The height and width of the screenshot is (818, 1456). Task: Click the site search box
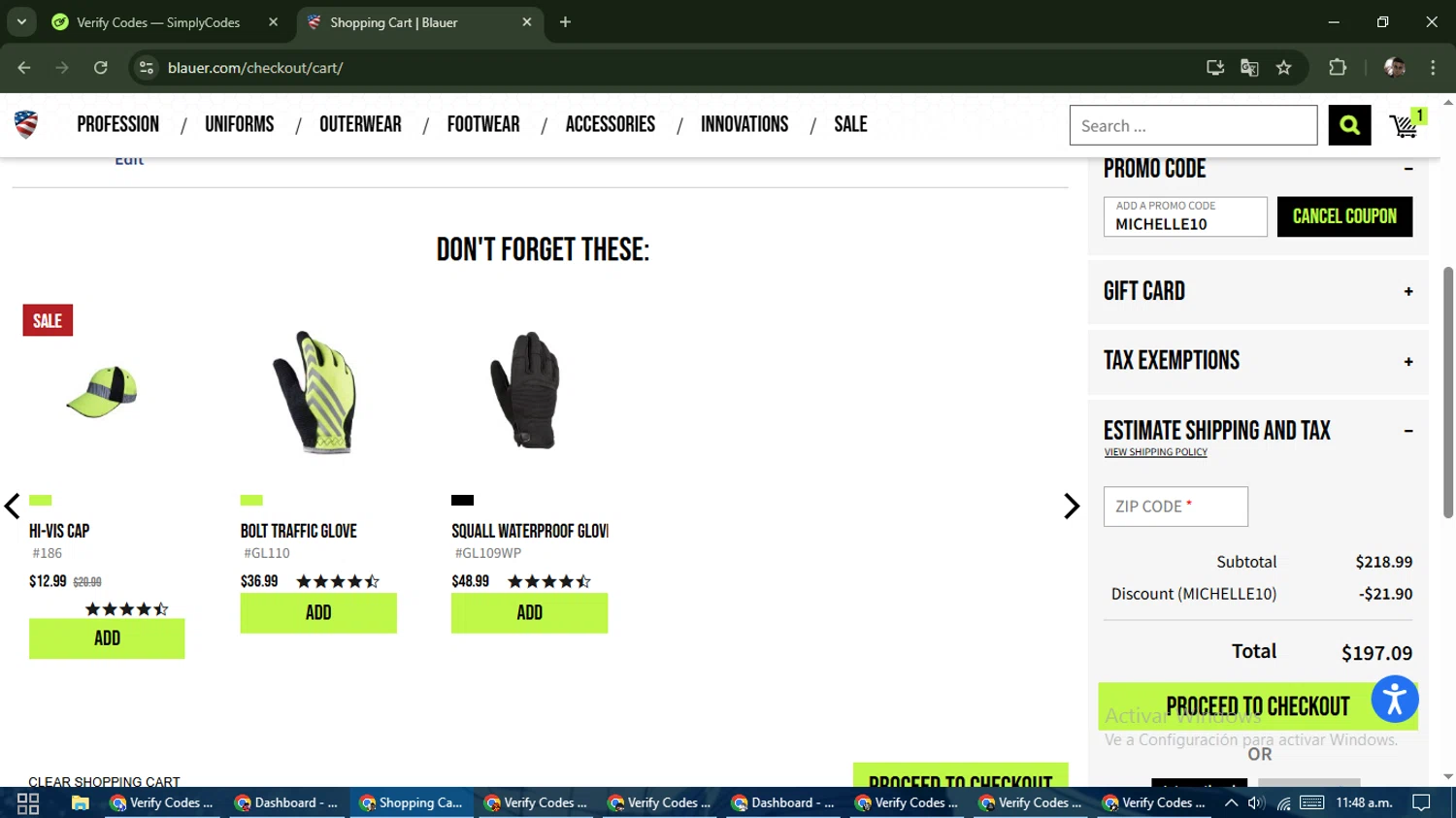pyautogui.click(x=1193, y=125)
